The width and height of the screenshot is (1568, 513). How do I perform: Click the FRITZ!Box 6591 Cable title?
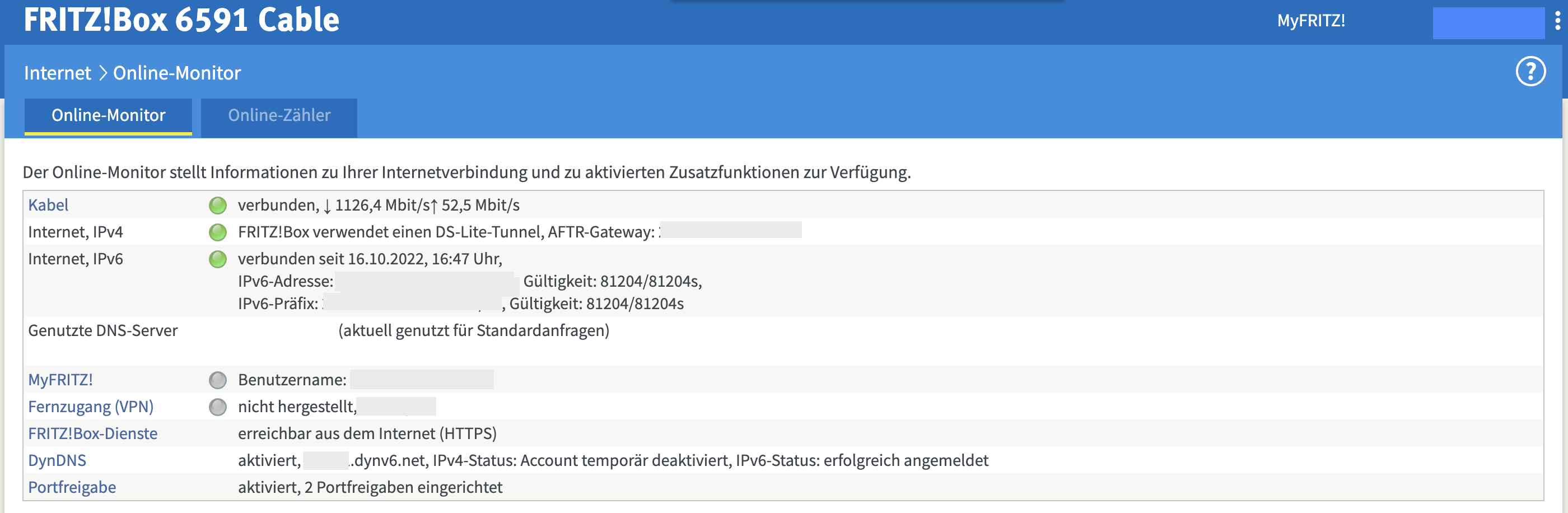tap(181, 20)
